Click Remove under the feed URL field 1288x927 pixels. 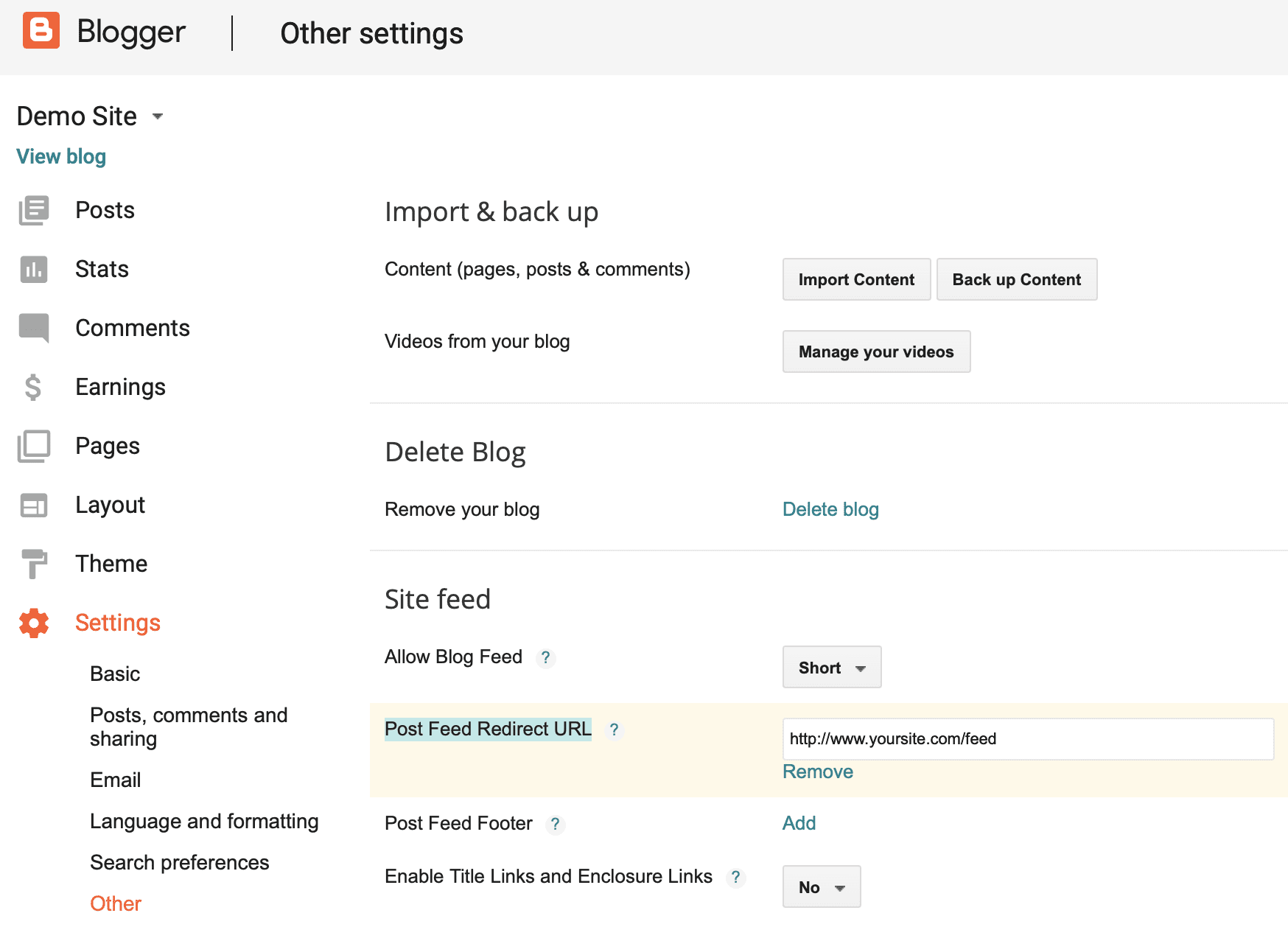[x=817, y=772]
